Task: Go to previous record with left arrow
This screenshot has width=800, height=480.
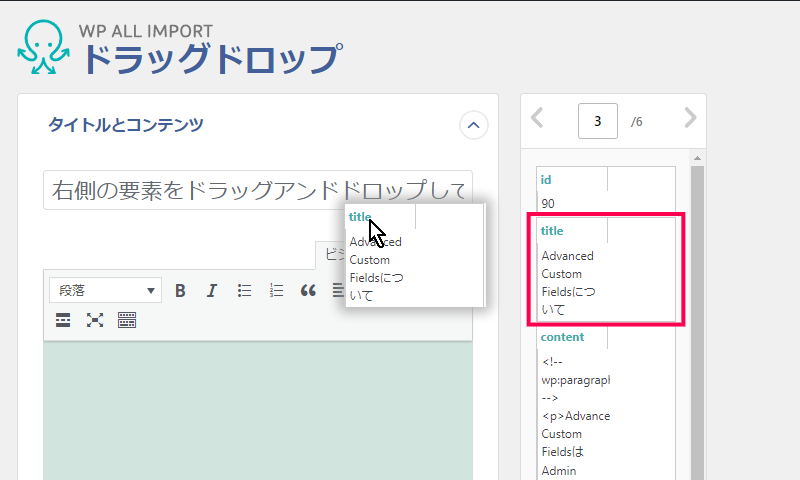Action: pyautogui.click(x=537, y=118)
